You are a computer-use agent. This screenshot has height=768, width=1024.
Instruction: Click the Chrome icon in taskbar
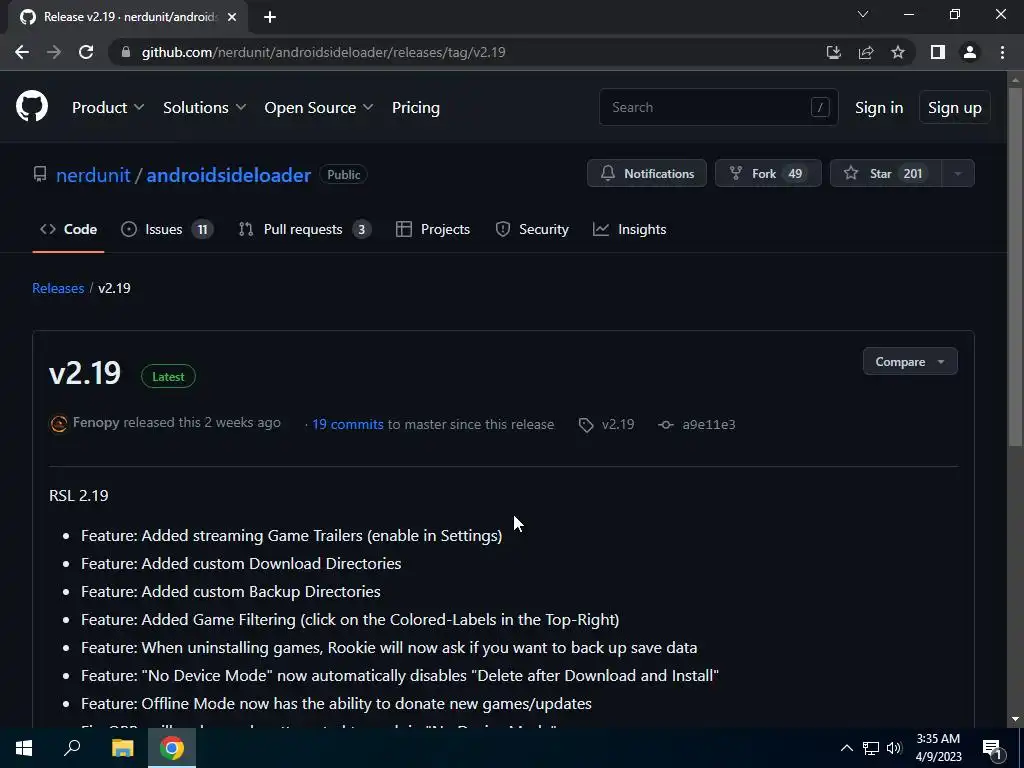pos(172,748)
